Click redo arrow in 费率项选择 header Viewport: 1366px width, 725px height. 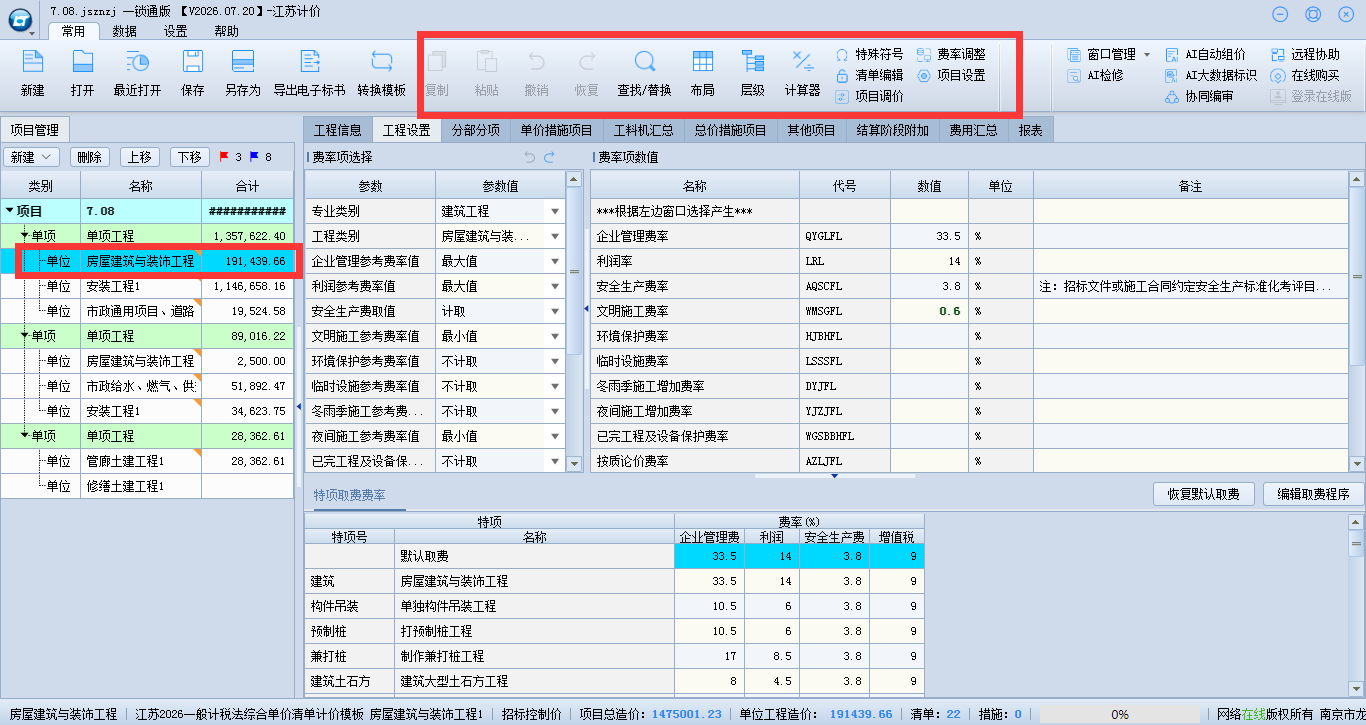[x=549, y=157]
